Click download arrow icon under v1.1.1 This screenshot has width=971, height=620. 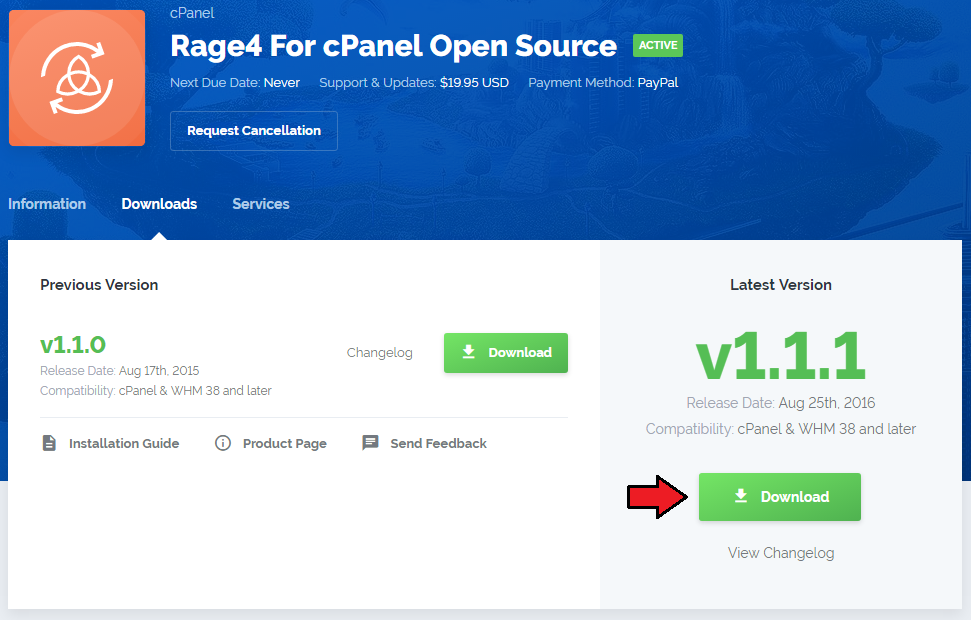(741, 496)
